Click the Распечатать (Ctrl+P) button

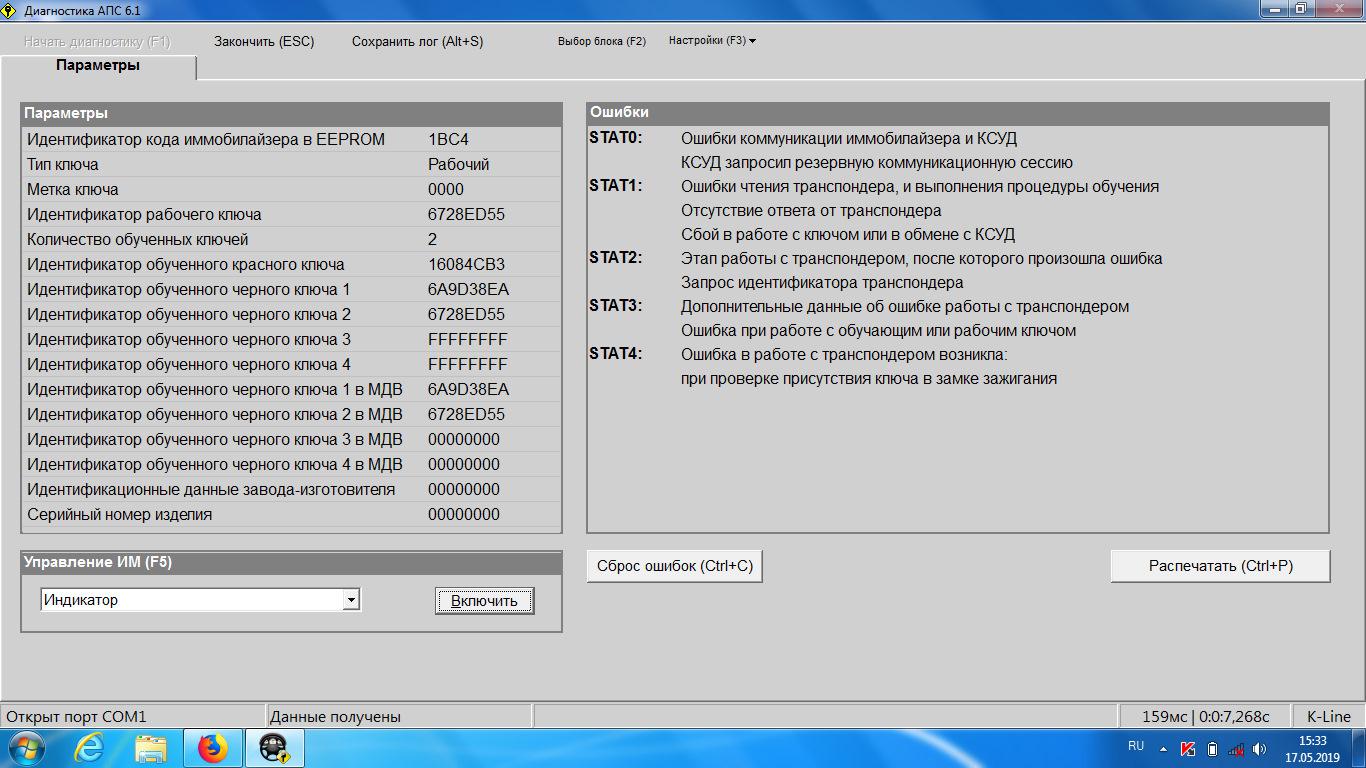tap(1220, 566)
